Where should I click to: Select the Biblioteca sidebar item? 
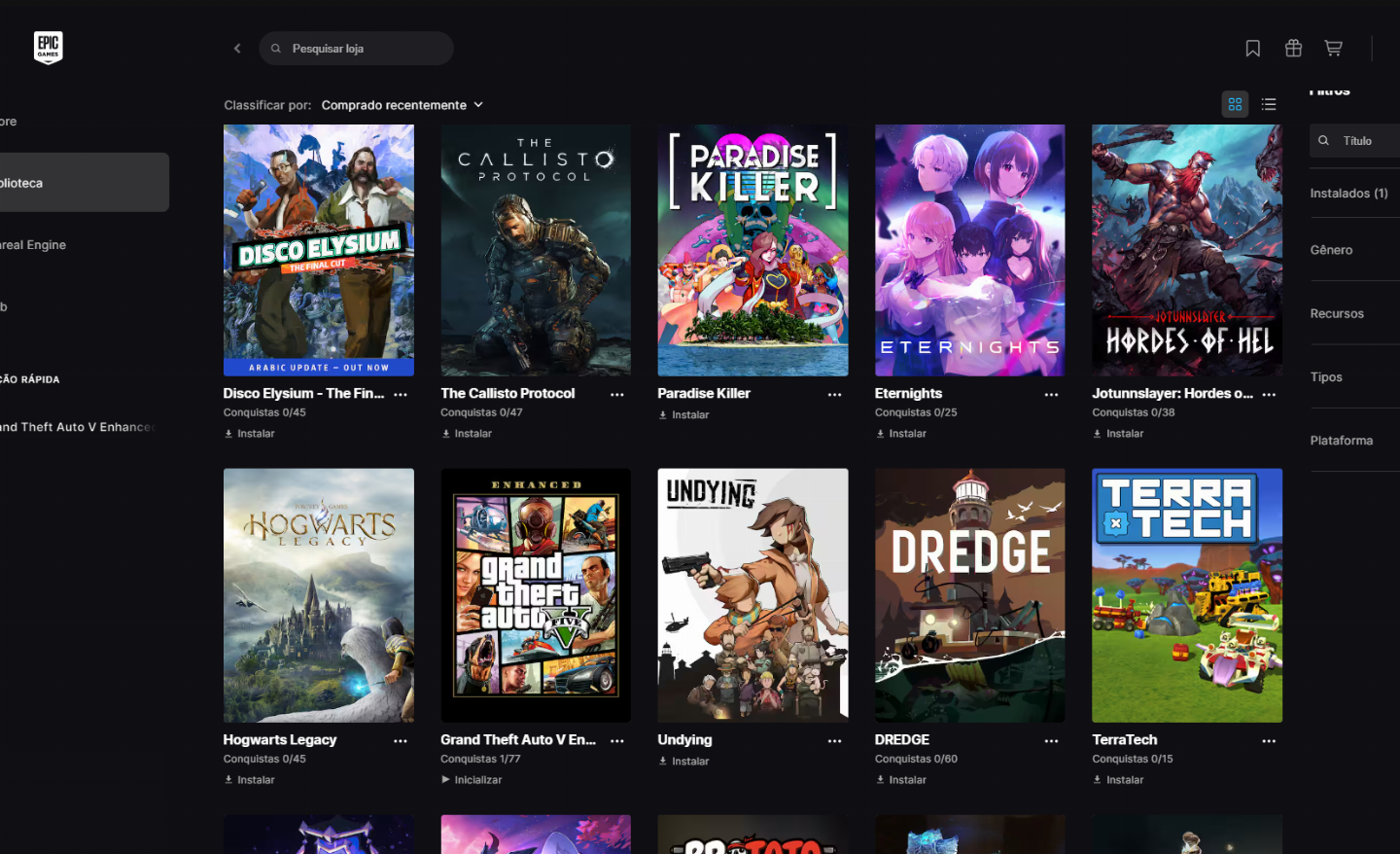point(84,182)
